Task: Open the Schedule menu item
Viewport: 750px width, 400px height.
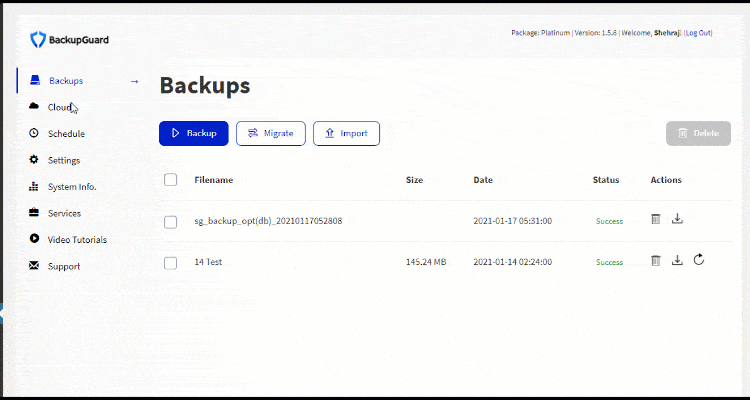Action: (x=66, y=134)
